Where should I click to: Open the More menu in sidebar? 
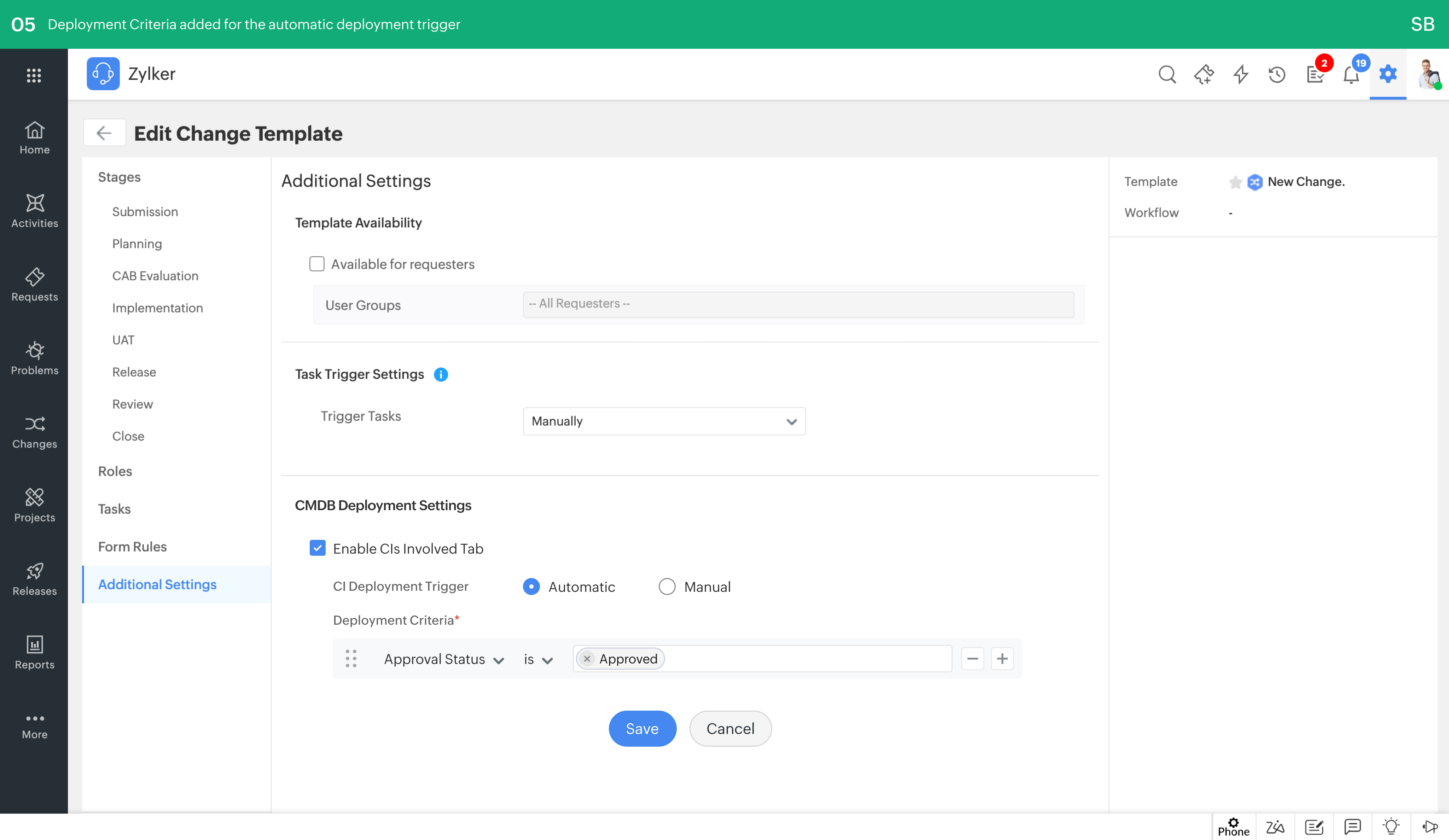(x=35, y=726)
